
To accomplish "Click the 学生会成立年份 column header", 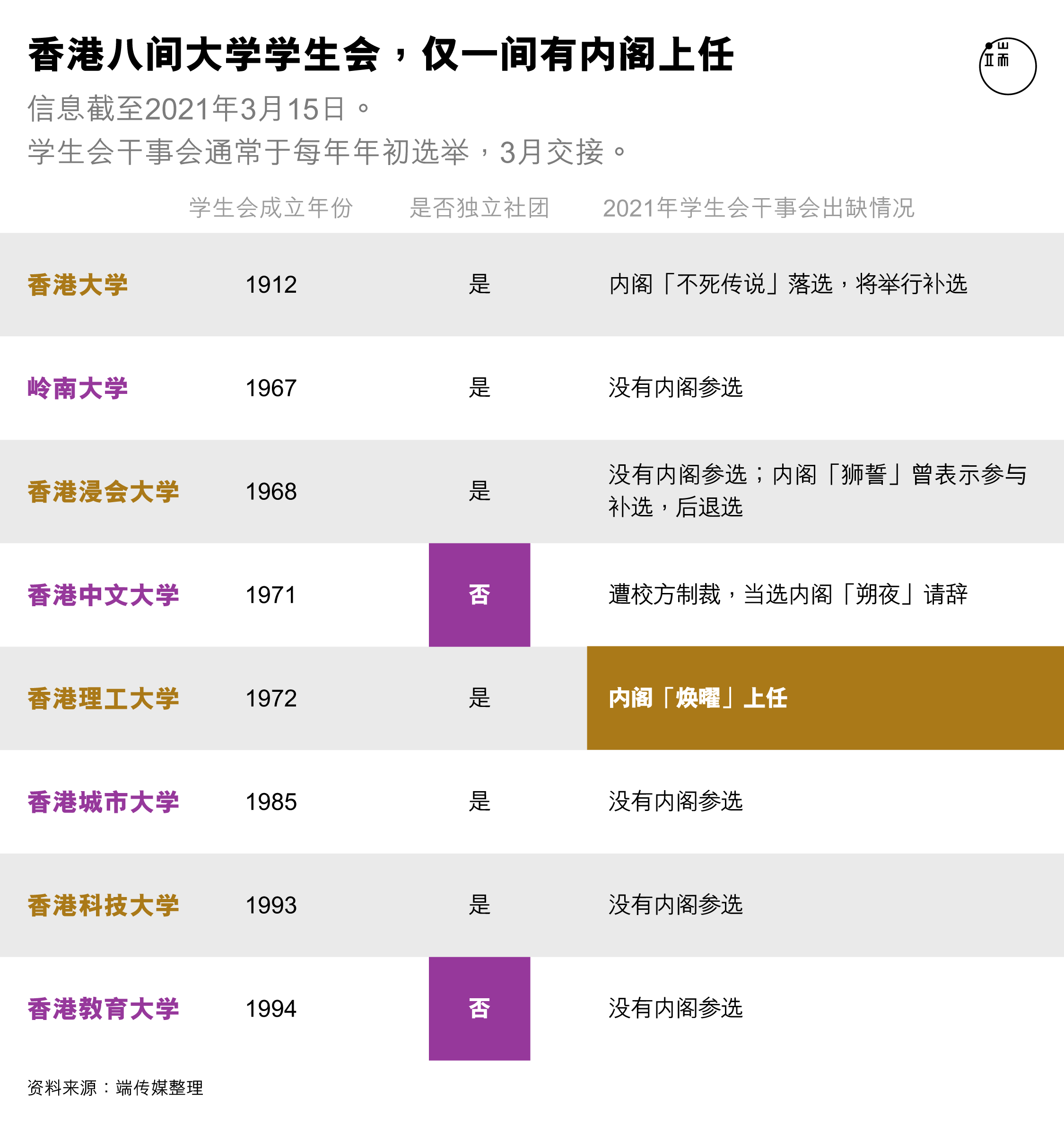I will click(271, 208).
